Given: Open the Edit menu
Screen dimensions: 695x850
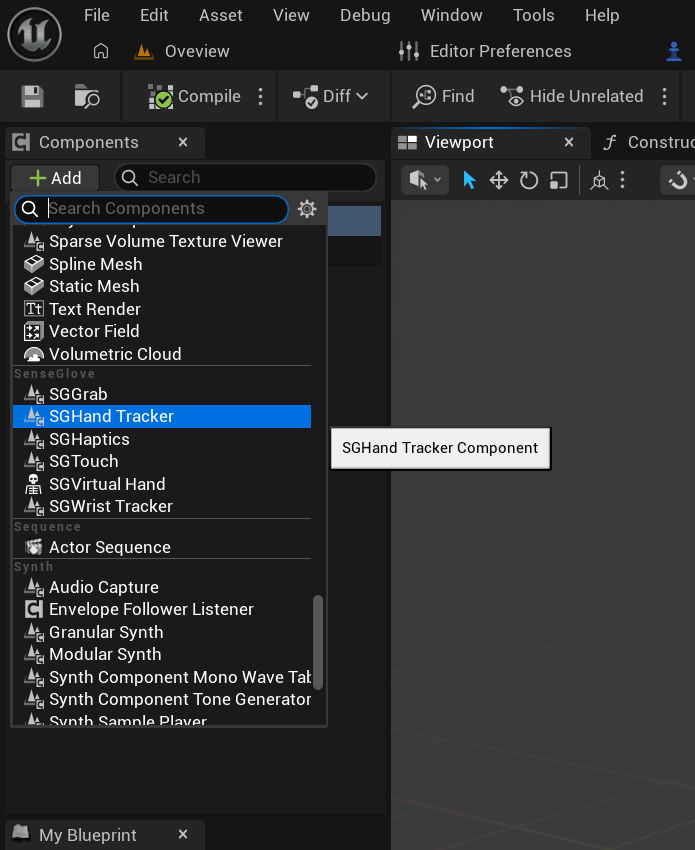Looking at the screenshot, I should [x=154, y=15].
